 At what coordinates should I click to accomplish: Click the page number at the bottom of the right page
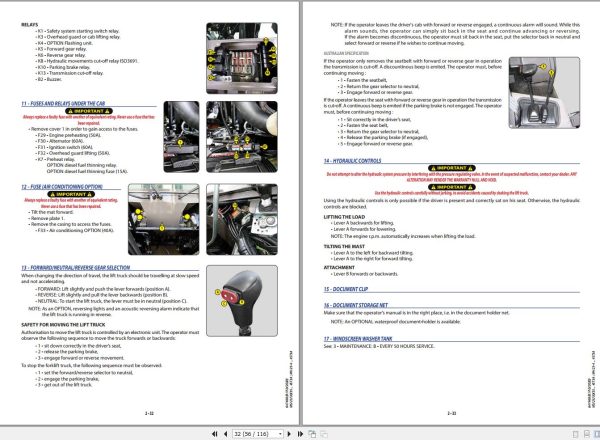click(x=452, y=413)
